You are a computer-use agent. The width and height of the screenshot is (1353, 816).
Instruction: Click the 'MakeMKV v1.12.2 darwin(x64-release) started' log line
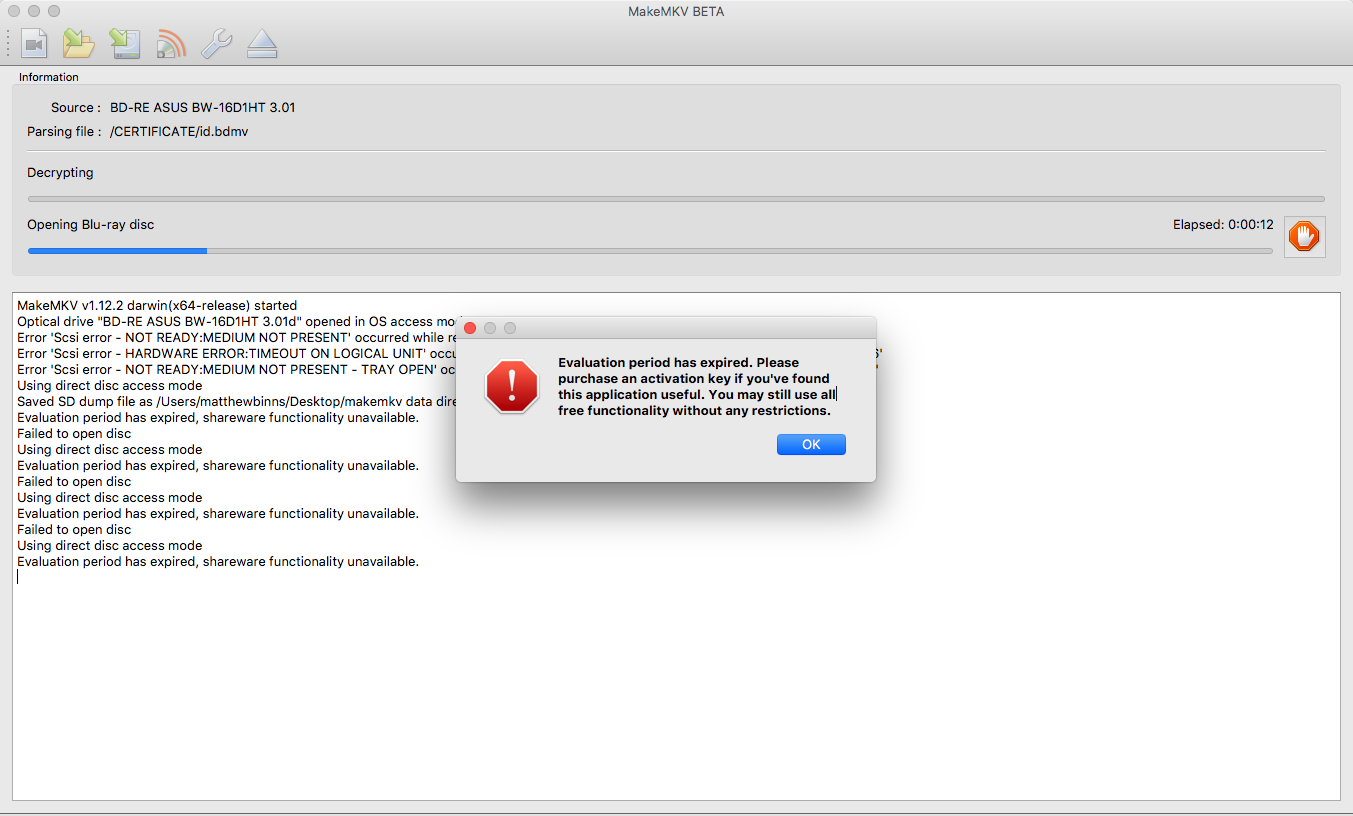(x=157, y=306)
